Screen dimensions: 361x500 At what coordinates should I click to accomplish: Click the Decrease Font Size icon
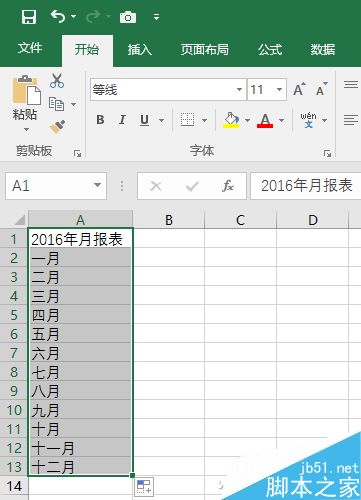click(x=322, y=89)
